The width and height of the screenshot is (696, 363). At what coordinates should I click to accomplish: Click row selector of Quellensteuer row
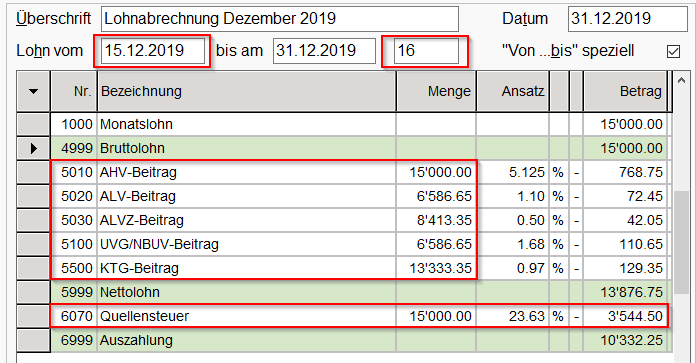pyautogui.click(x=33, y=316)
